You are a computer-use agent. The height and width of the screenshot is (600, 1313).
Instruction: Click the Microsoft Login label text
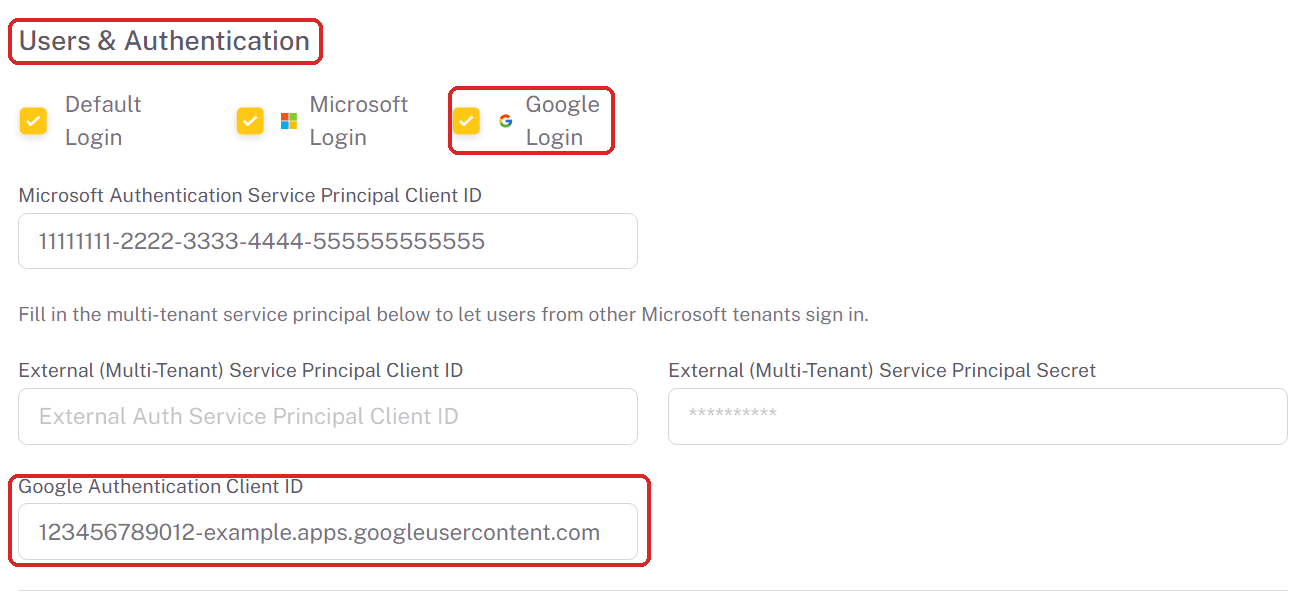coord(359,121)
